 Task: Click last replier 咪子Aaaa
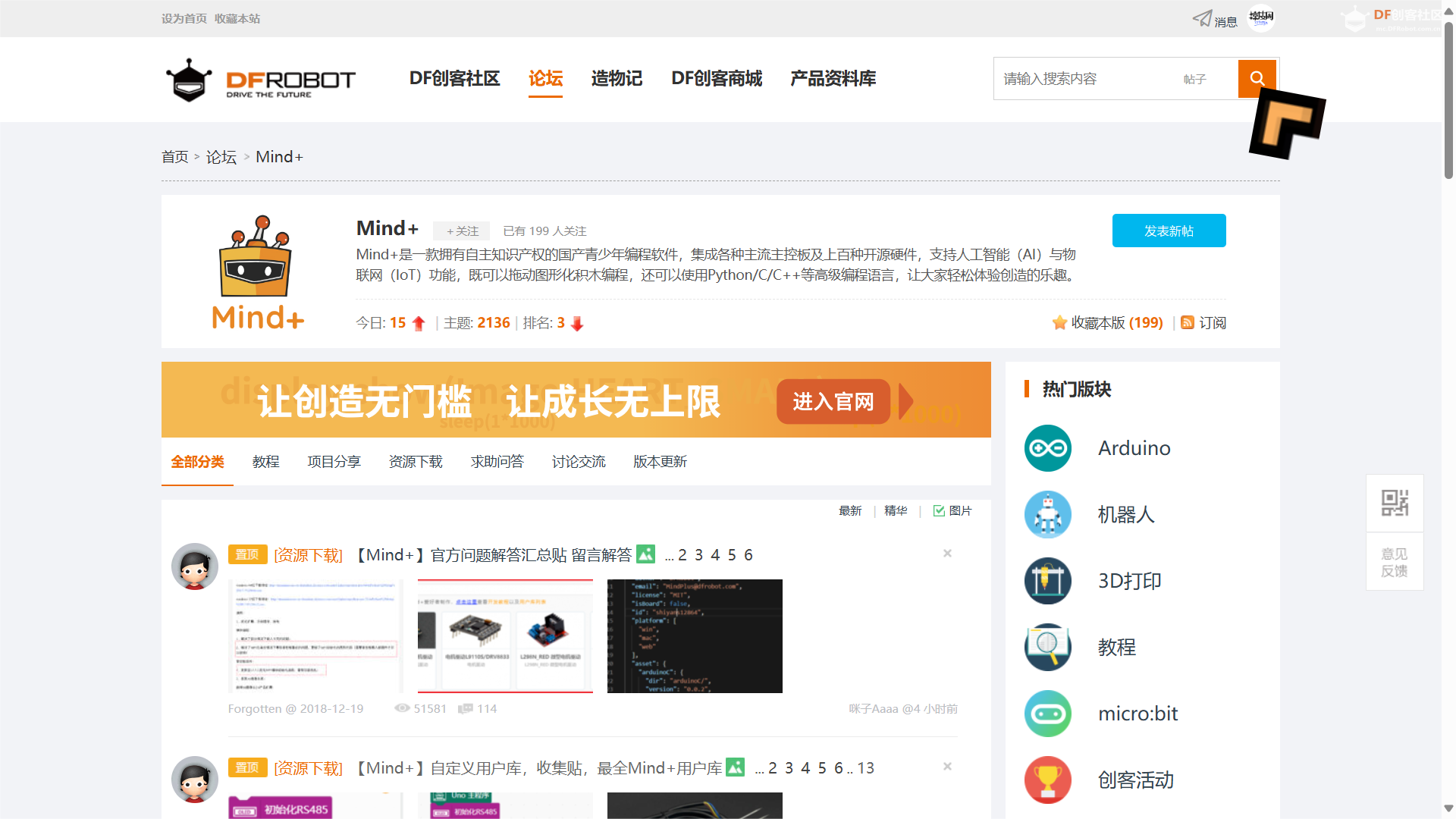point(873,709)
